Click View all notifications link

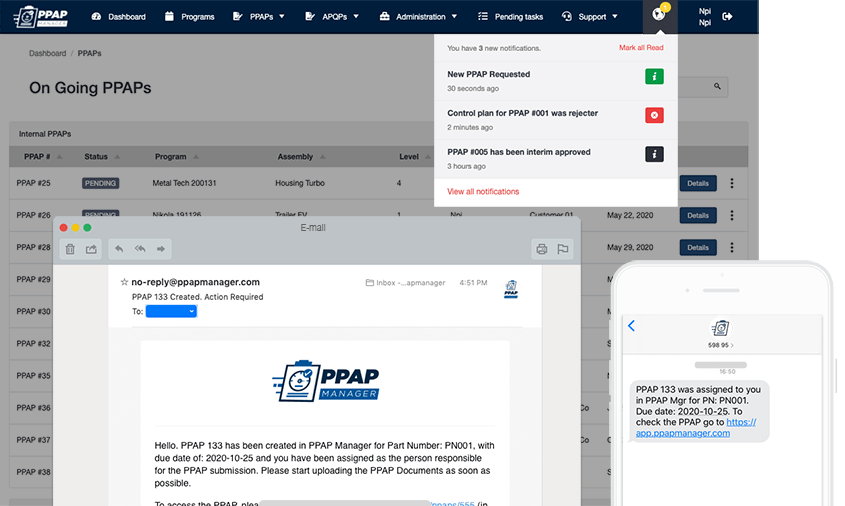[x=483, y=191]
